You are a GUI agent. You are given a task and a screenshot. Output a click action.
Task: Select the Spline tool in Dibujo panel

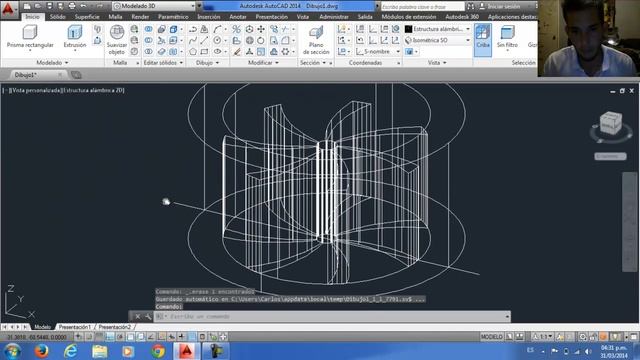click(x=193, y=40)
